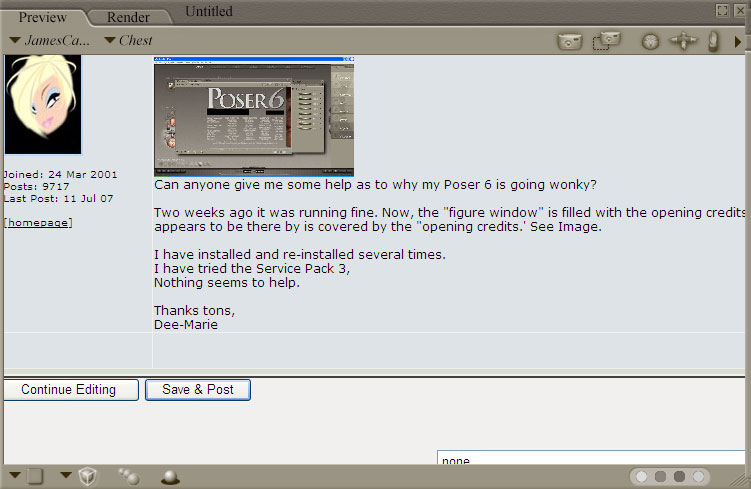The image size is (751, 489).
Task: Open the homepage link
Action: pyautogui.click(x=38, y=223)
